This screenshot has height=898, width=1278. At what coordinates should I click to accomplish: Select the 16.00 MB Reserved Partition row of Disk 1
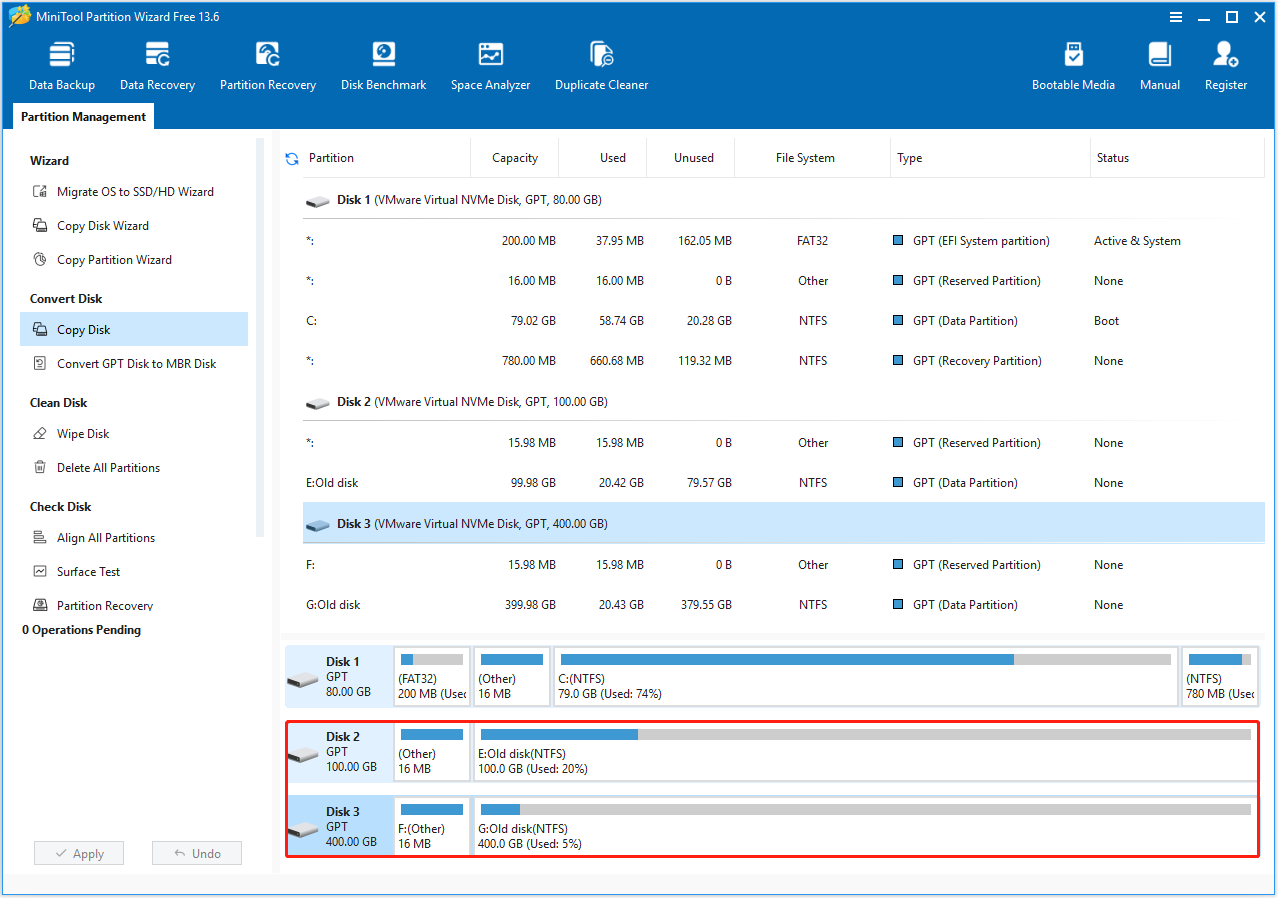tap(783, 281)
